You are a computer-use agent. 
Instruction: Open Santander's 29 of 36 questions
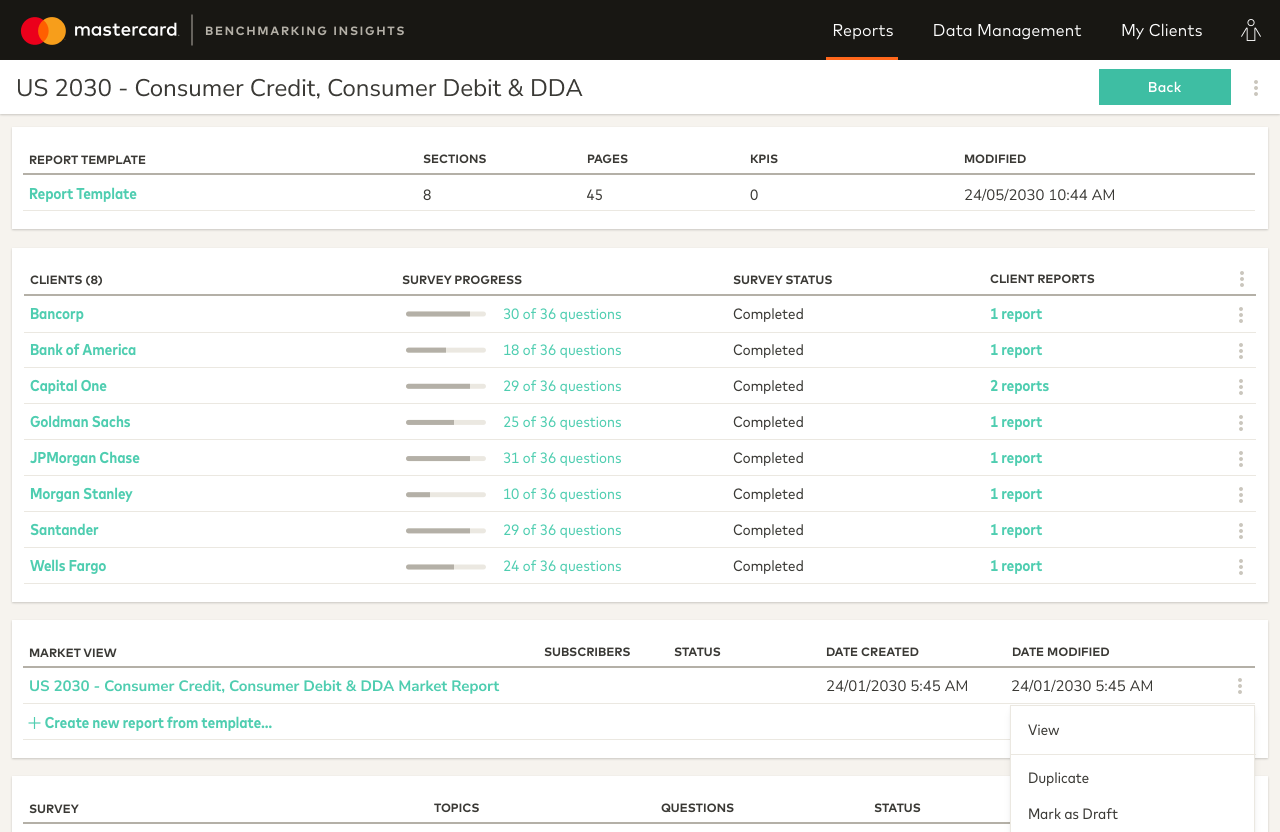pos(562,530)
